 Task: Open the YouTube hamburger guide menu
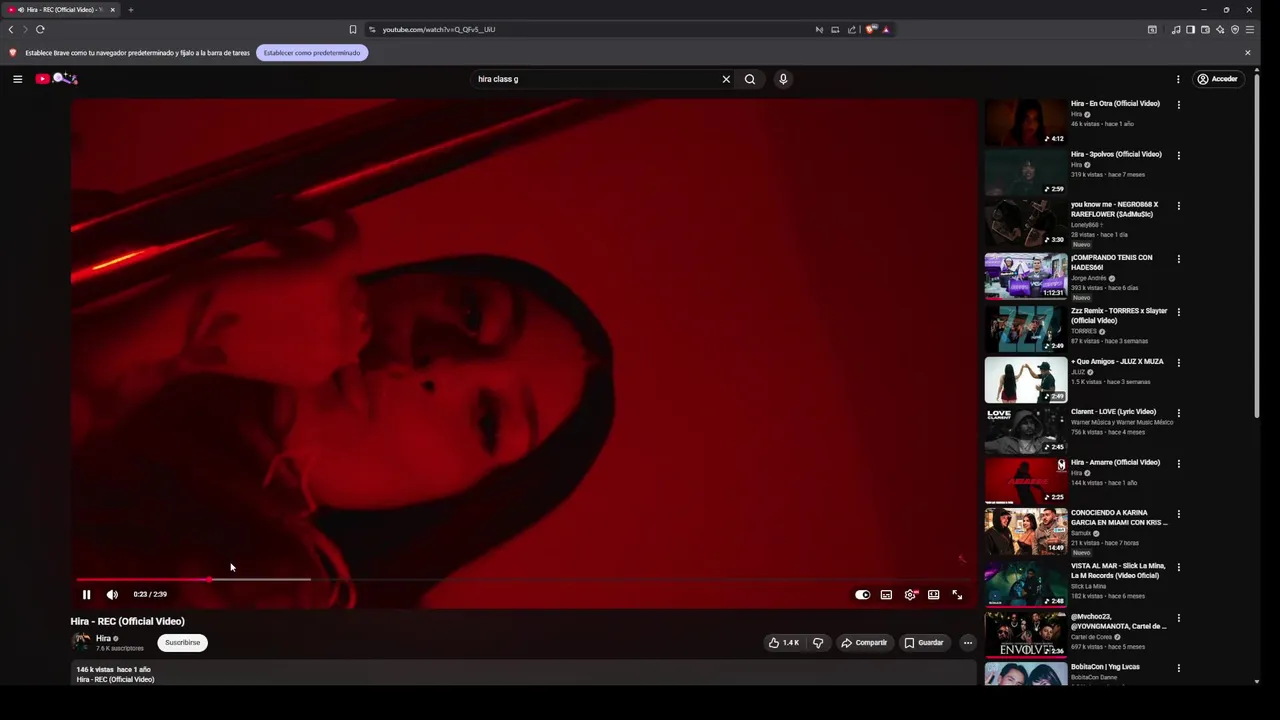17,79
